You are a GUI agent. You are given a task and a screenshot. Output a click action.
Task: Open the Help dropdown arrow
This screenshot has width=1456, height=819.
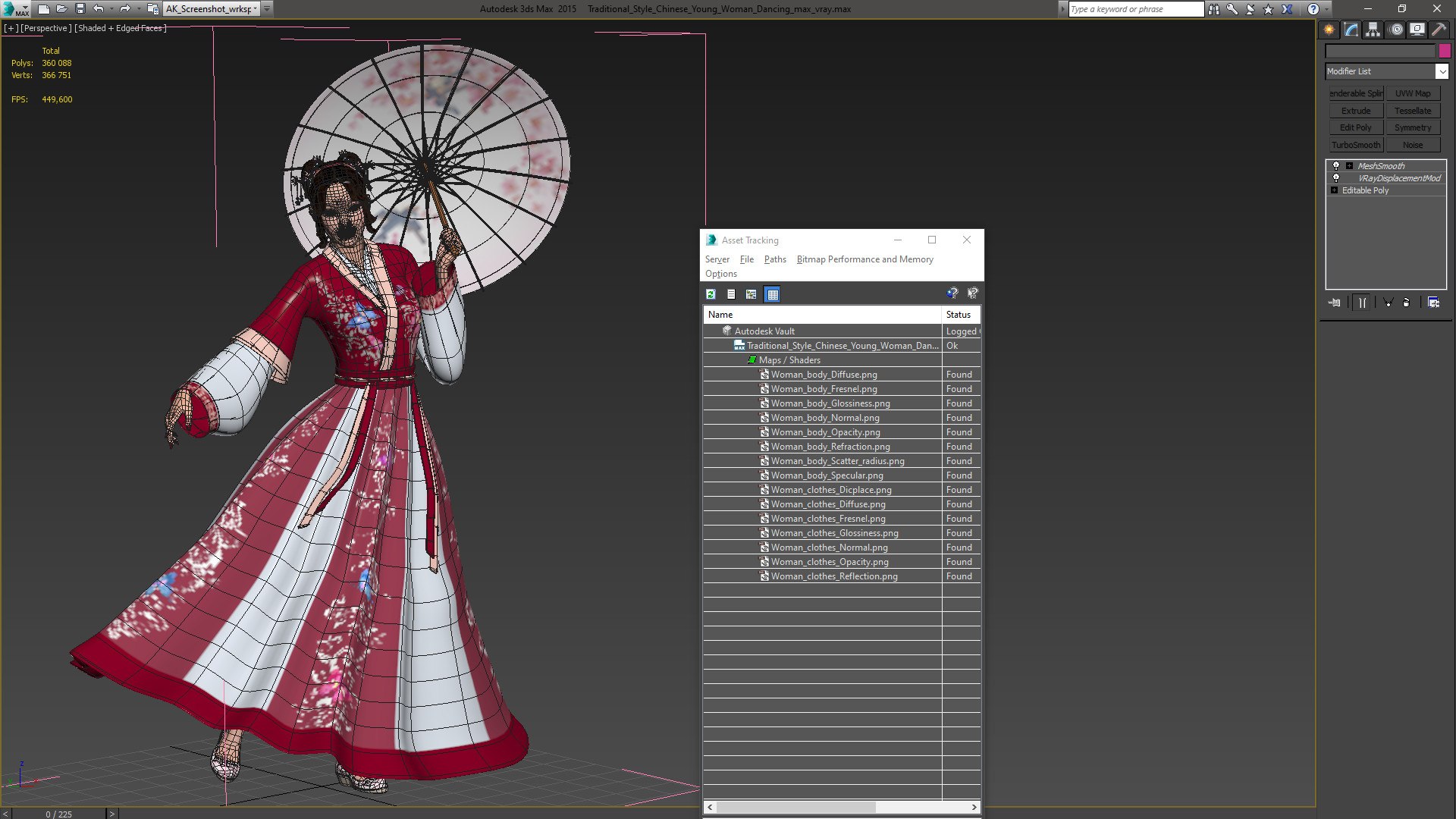1326,9
